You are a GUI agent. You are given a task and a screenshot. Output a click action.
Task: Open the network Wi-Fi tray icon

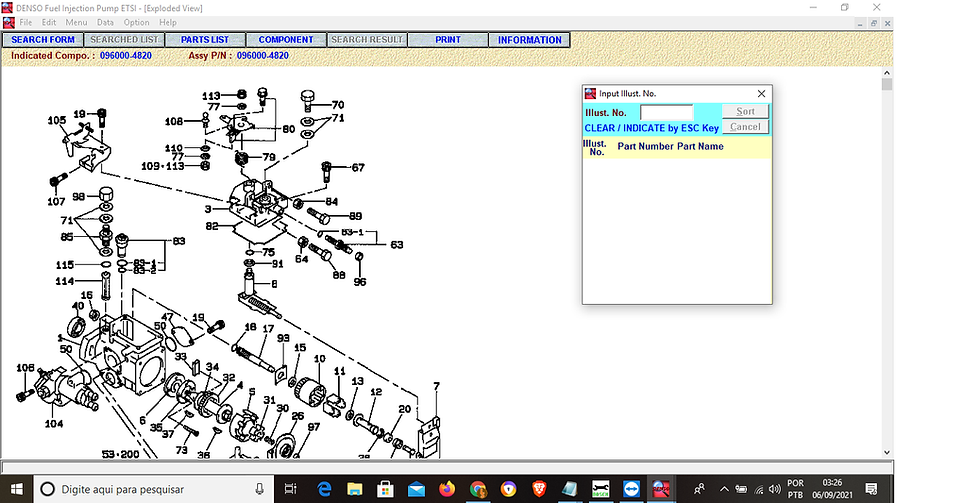tap(759, 489)
